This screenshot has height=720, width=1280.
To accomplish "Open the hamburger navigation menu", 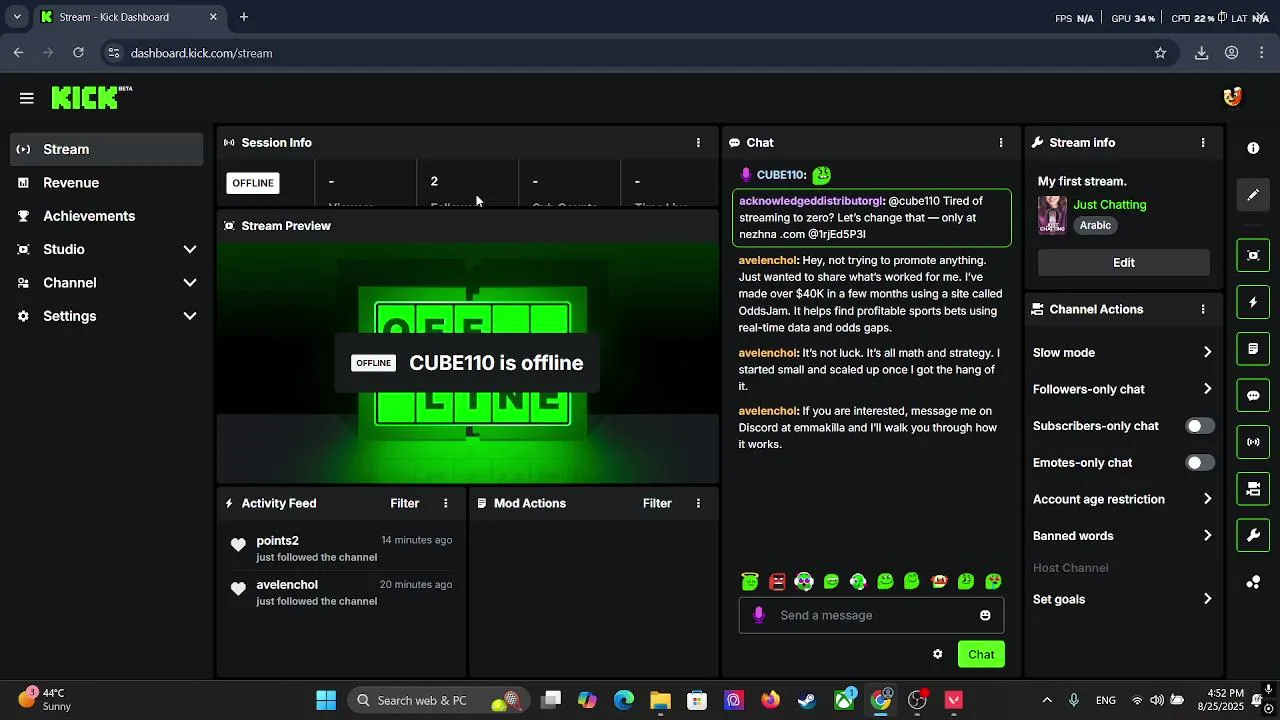I will coord(27,98).
